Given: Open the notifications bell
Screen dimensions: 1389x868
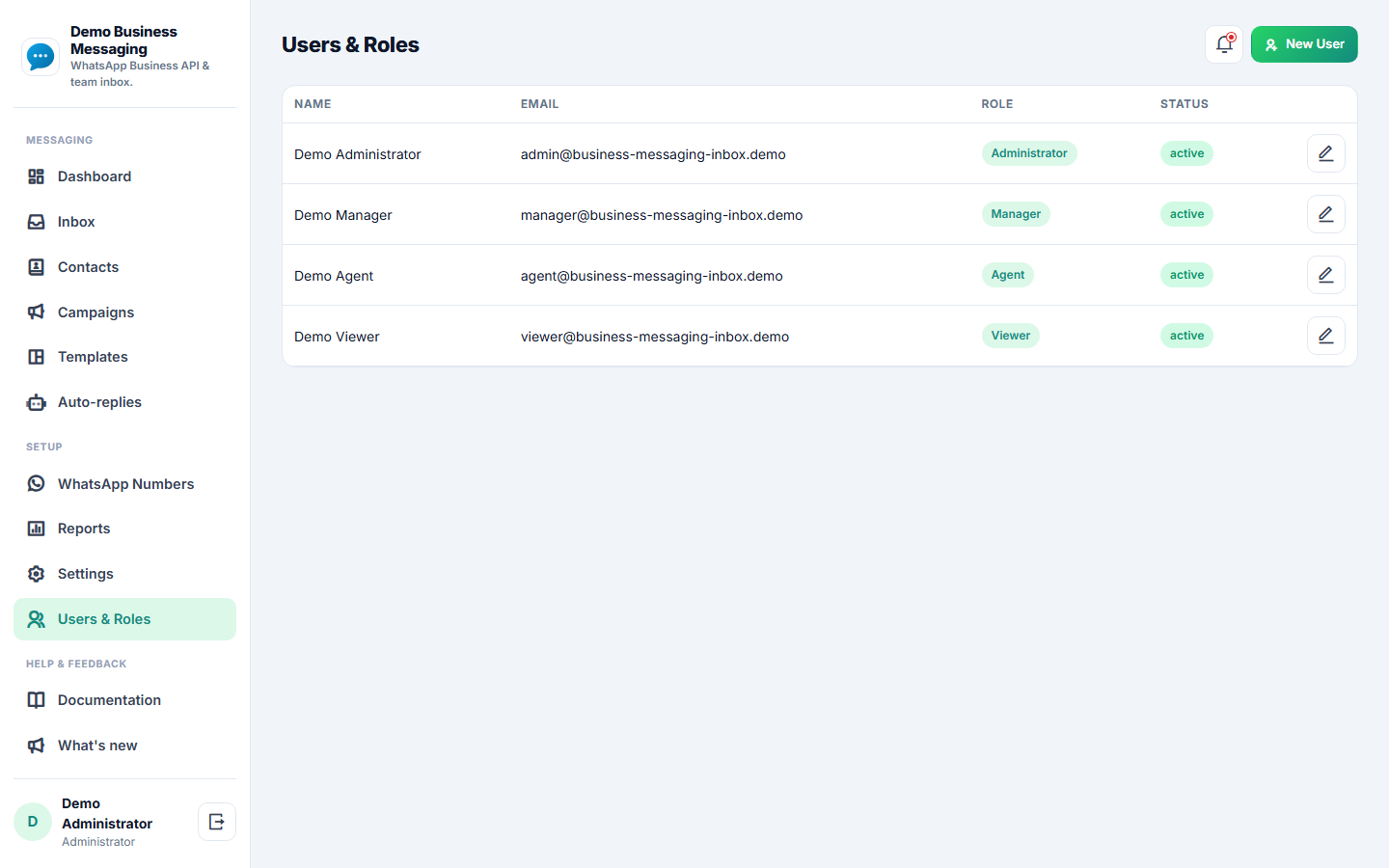Looking at the screenshot, I should coord(1224,44).
